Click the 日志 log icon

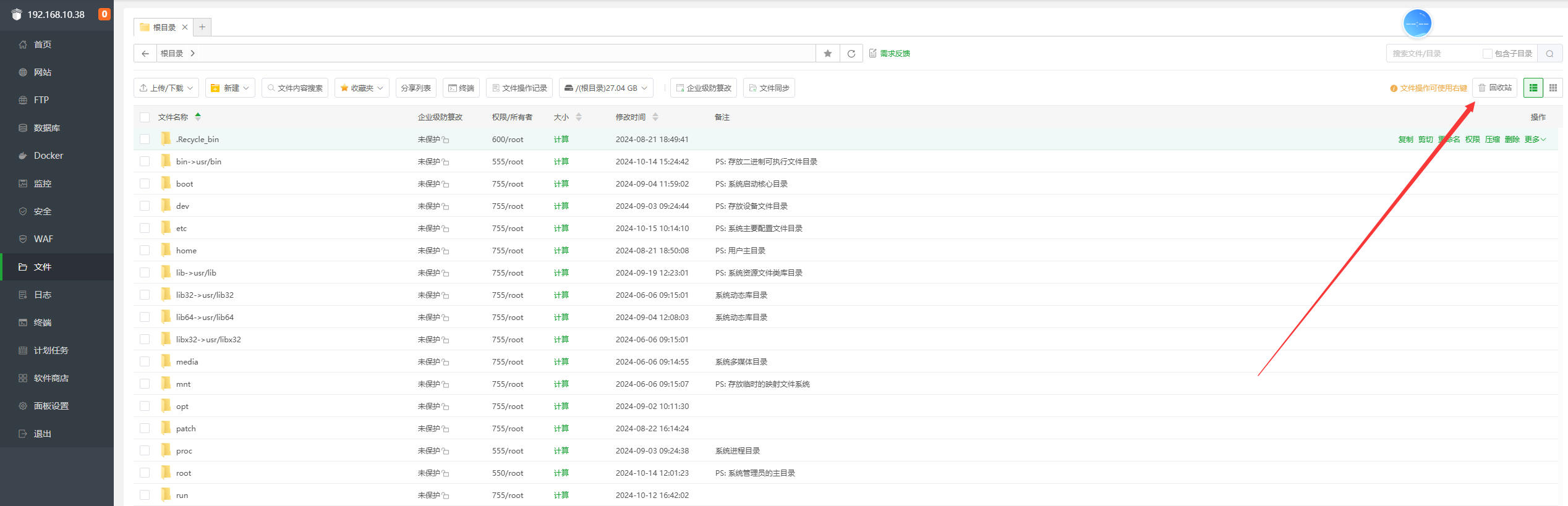[x=23, y=295]
